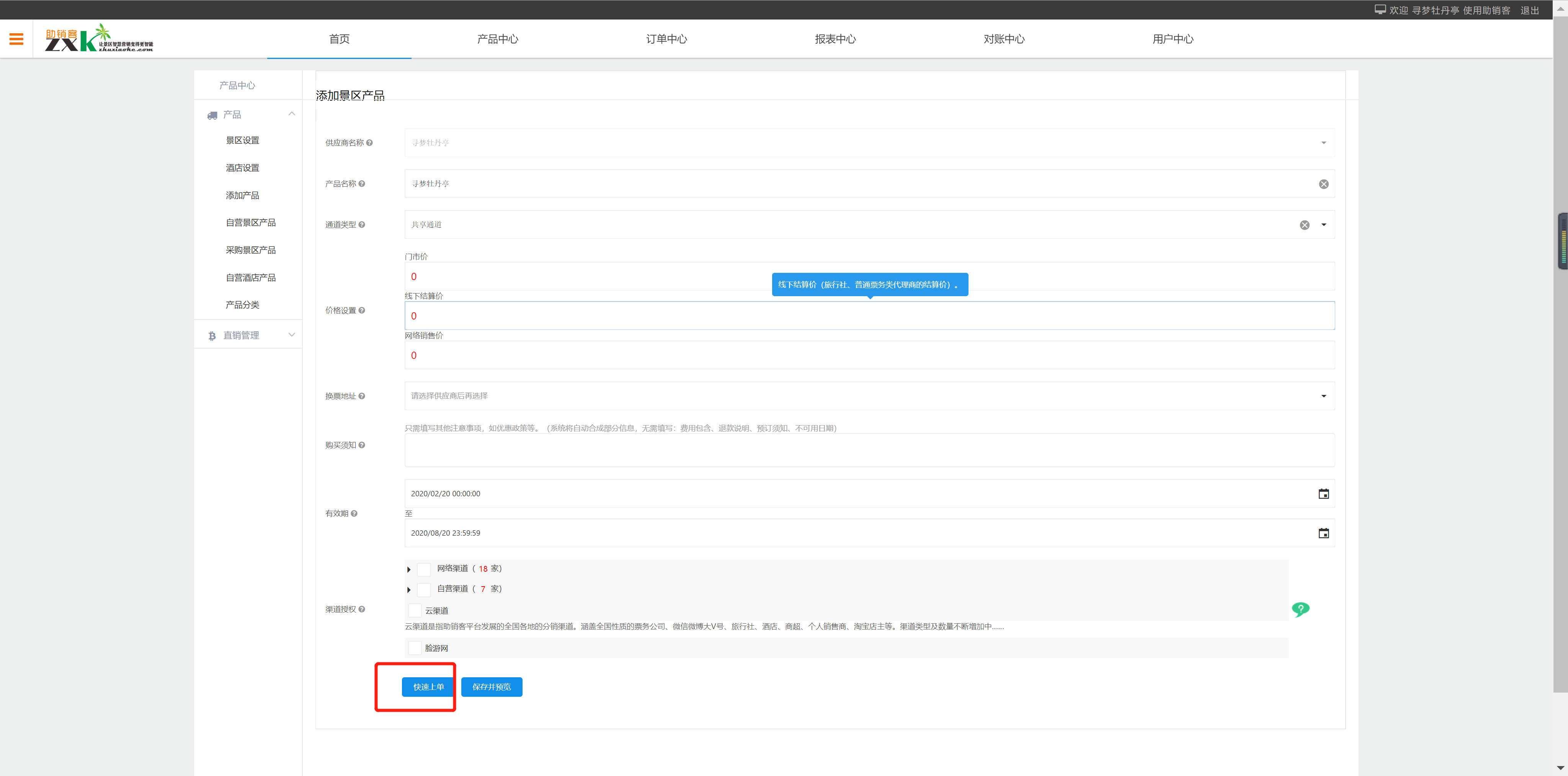This screenshot has width=1568, height=776.
Task: Open calendar icon for start date
Action: click(x=1323, y=494)
